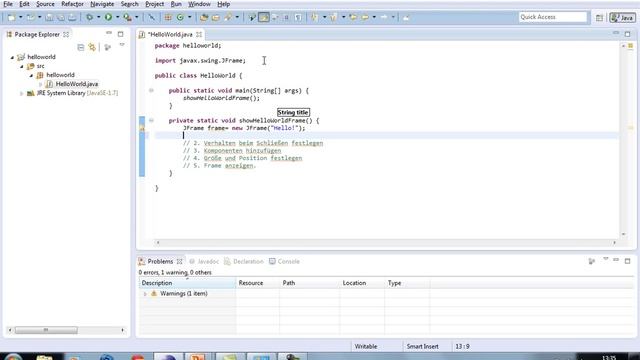This screenshot has height=360, width=640.
Task: Run the program with green play icon
Action: (x=108, y=17)
